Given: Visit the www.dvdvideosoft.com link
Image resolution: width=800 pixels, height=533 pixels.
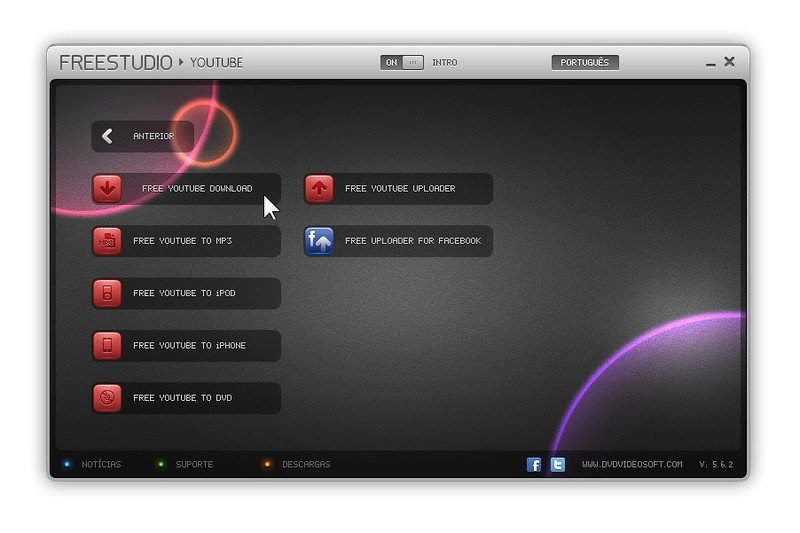Looking at the screenshot, I should pos(632,465).
